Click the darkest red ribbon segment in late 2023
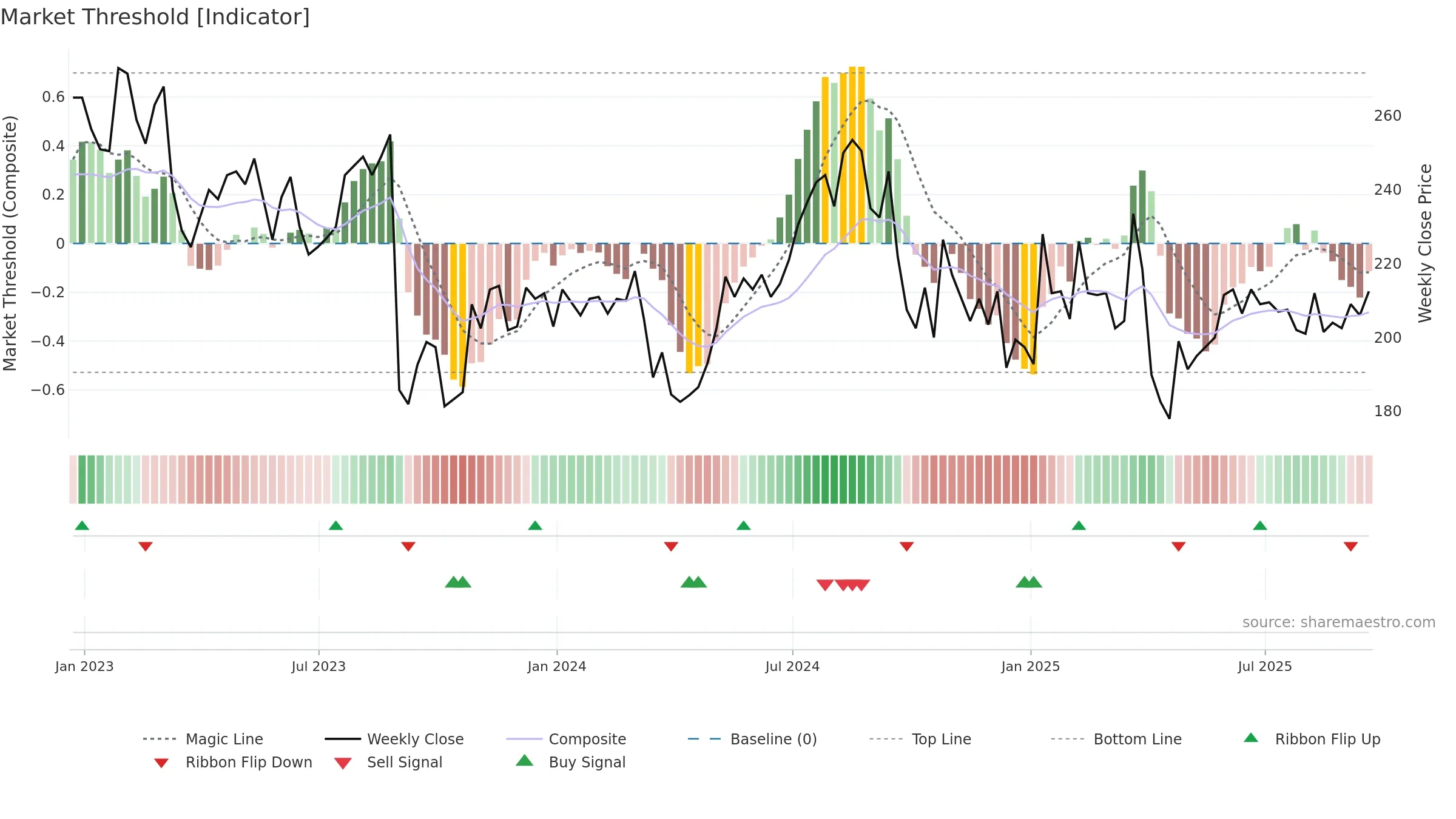Image resolution: width=1456 pixels, height=819 pixels. [463, 479]
